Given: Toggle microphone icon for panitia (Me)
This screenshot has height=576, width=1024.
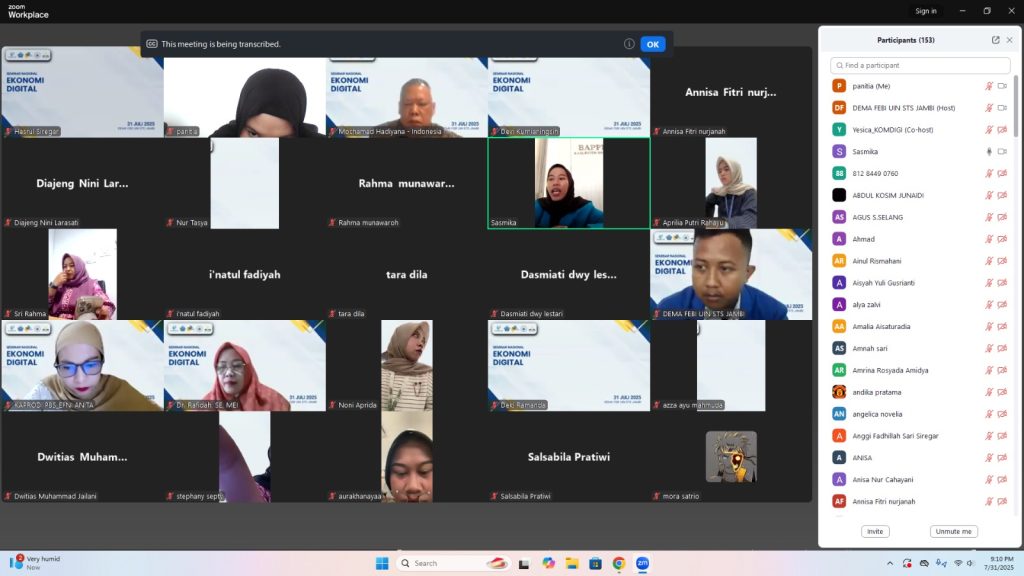Looking at the screenshot, I should click(x=989, y=86).
